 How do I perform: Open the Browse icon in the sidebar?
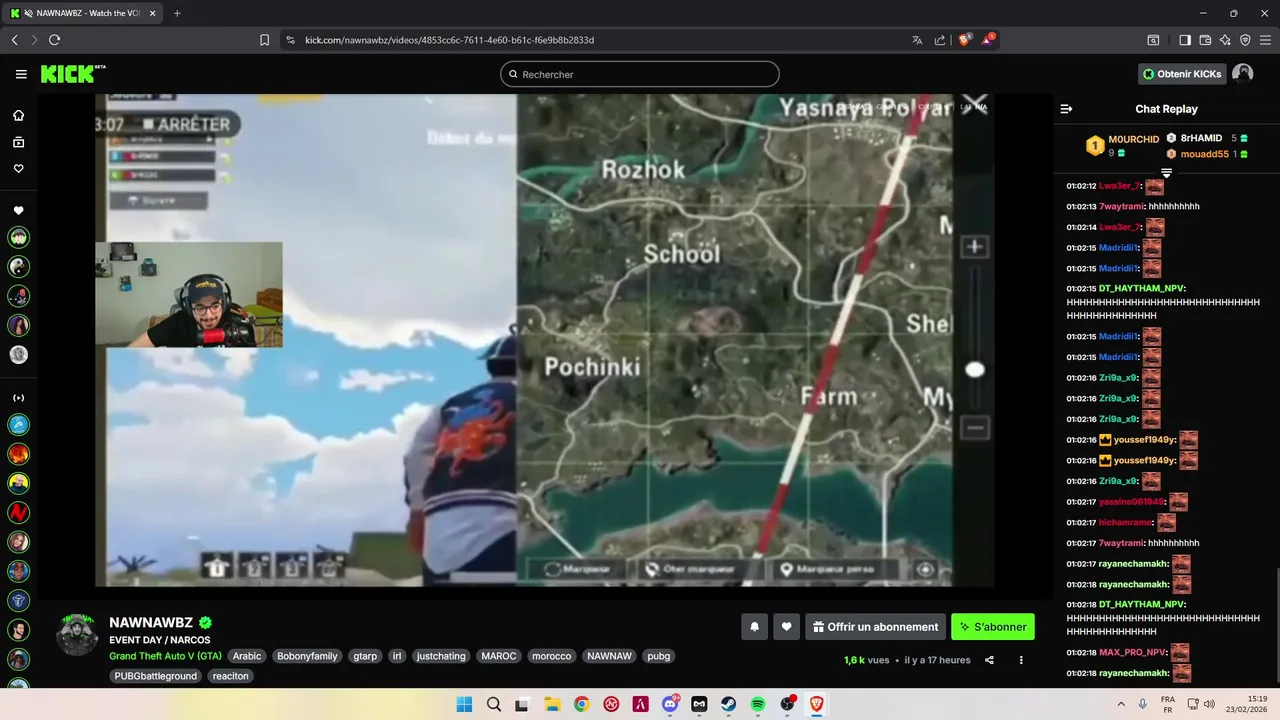click(x=18, y=142)
